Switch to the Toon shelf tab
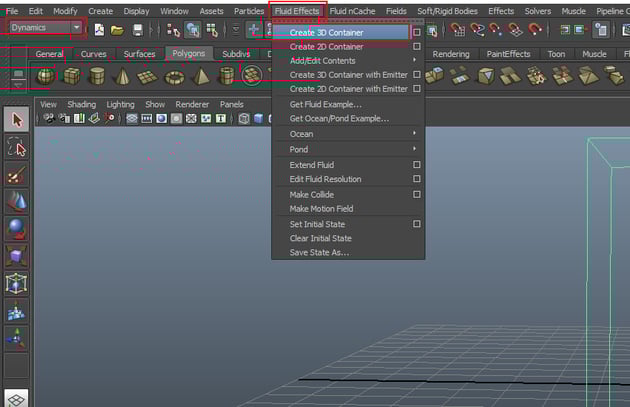The height and width of the screenshot is (407, 630). point(556,54)
